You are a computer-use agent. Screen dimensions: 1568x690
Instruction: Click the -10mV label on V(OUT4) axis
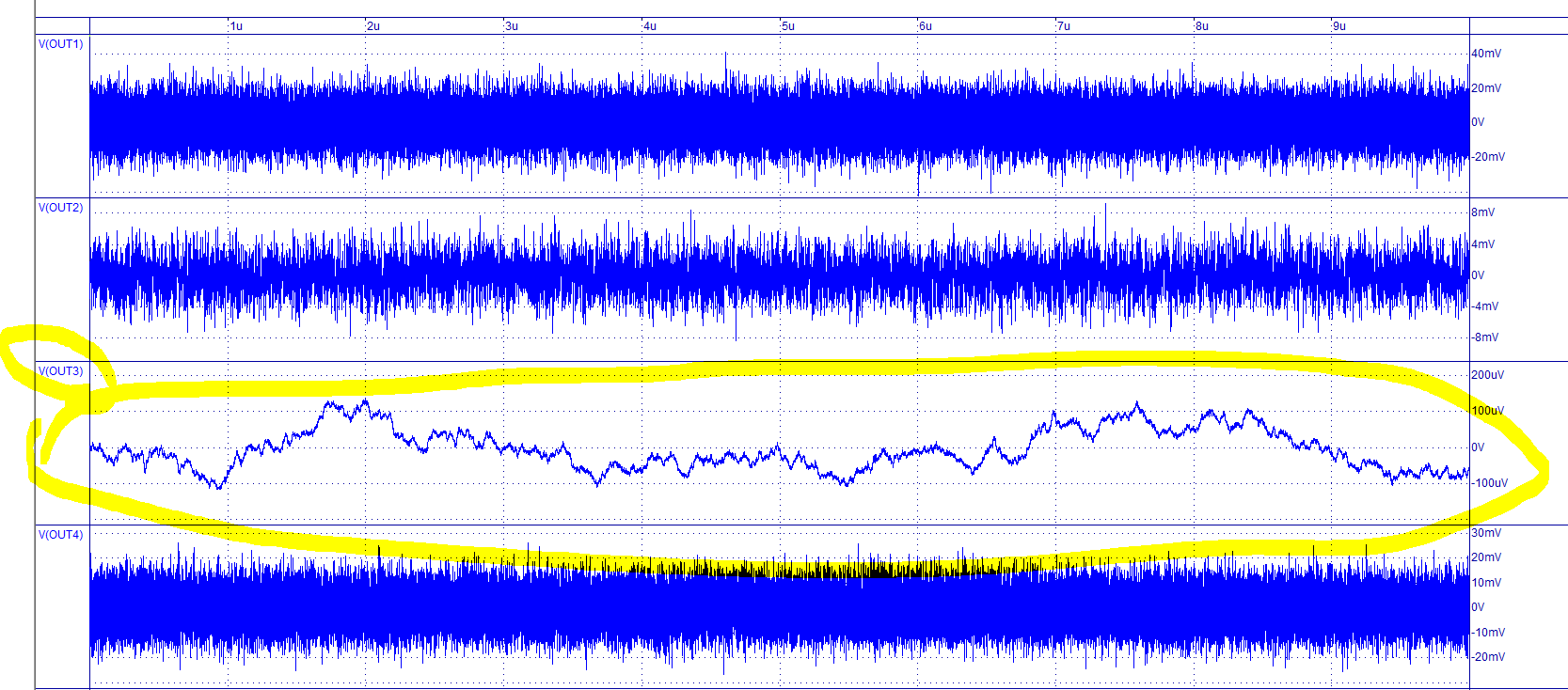click(1488, 633)
